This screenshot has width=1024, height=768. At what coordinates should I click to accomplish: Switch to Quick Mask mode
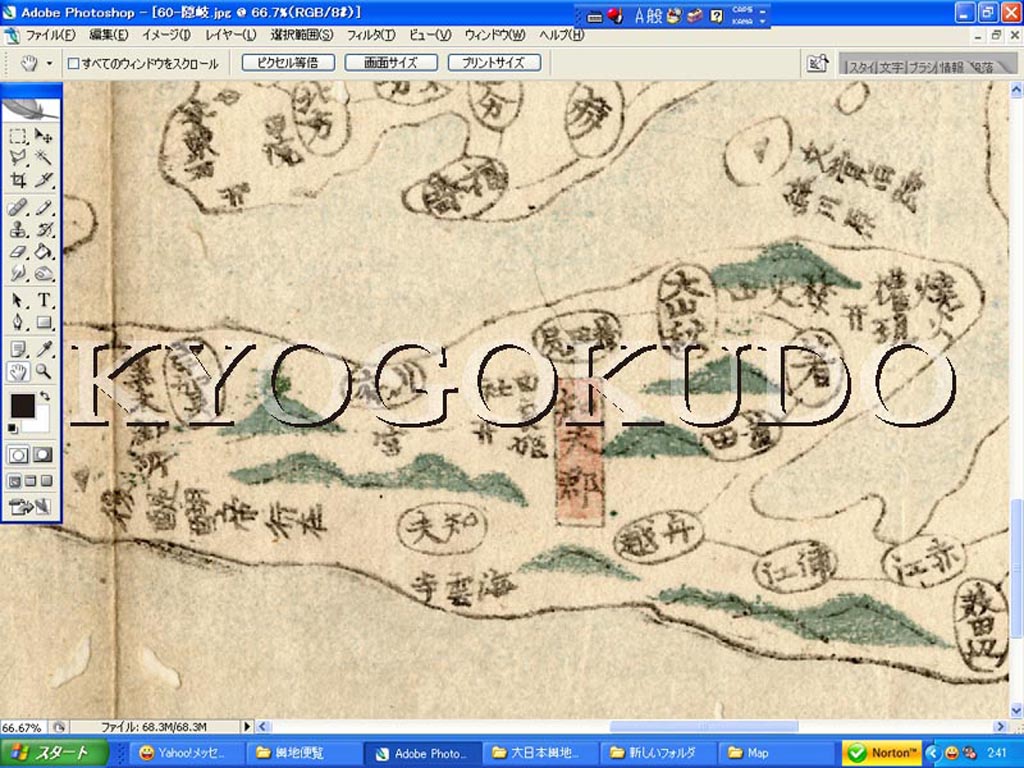click(x=43, y=455)
